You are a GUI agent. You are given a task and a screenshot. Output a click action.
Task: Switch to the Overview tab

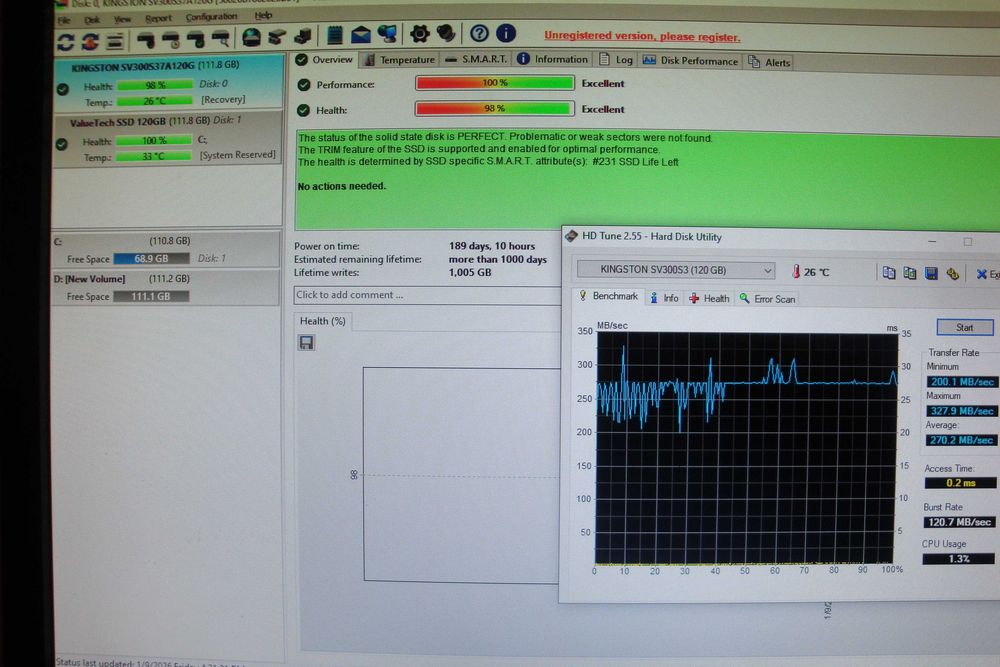[x=324, y=59]
